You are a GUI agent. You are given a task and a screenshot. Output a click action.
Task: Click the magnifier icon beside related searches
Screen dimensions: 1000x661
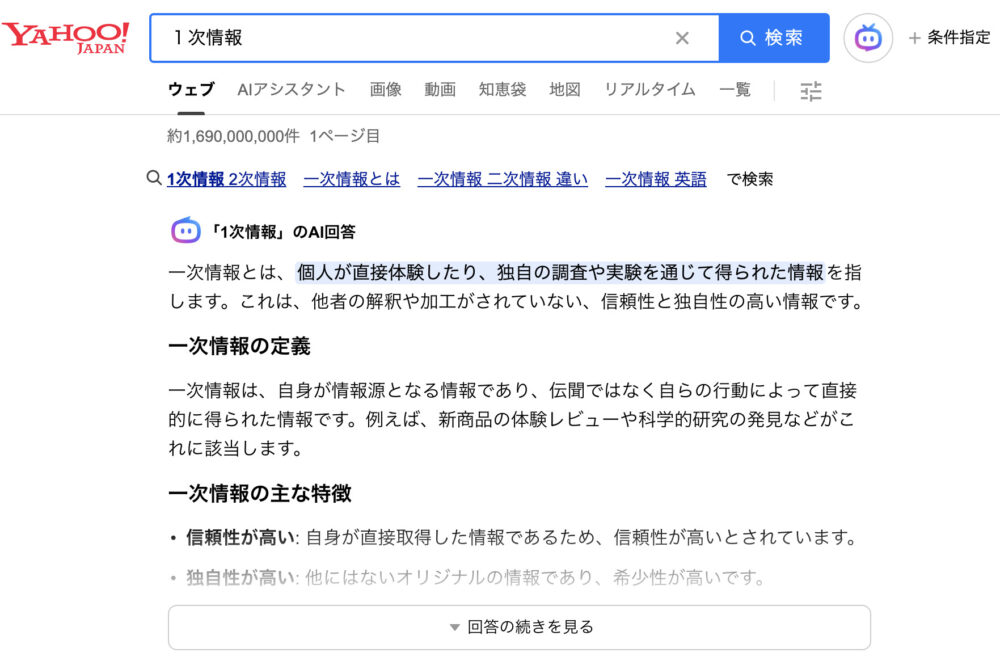[154, 178]
